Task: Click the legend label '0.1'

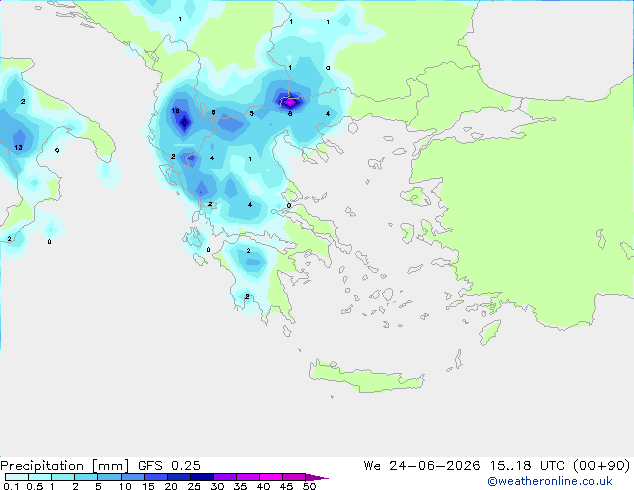Action: point(11,486)
